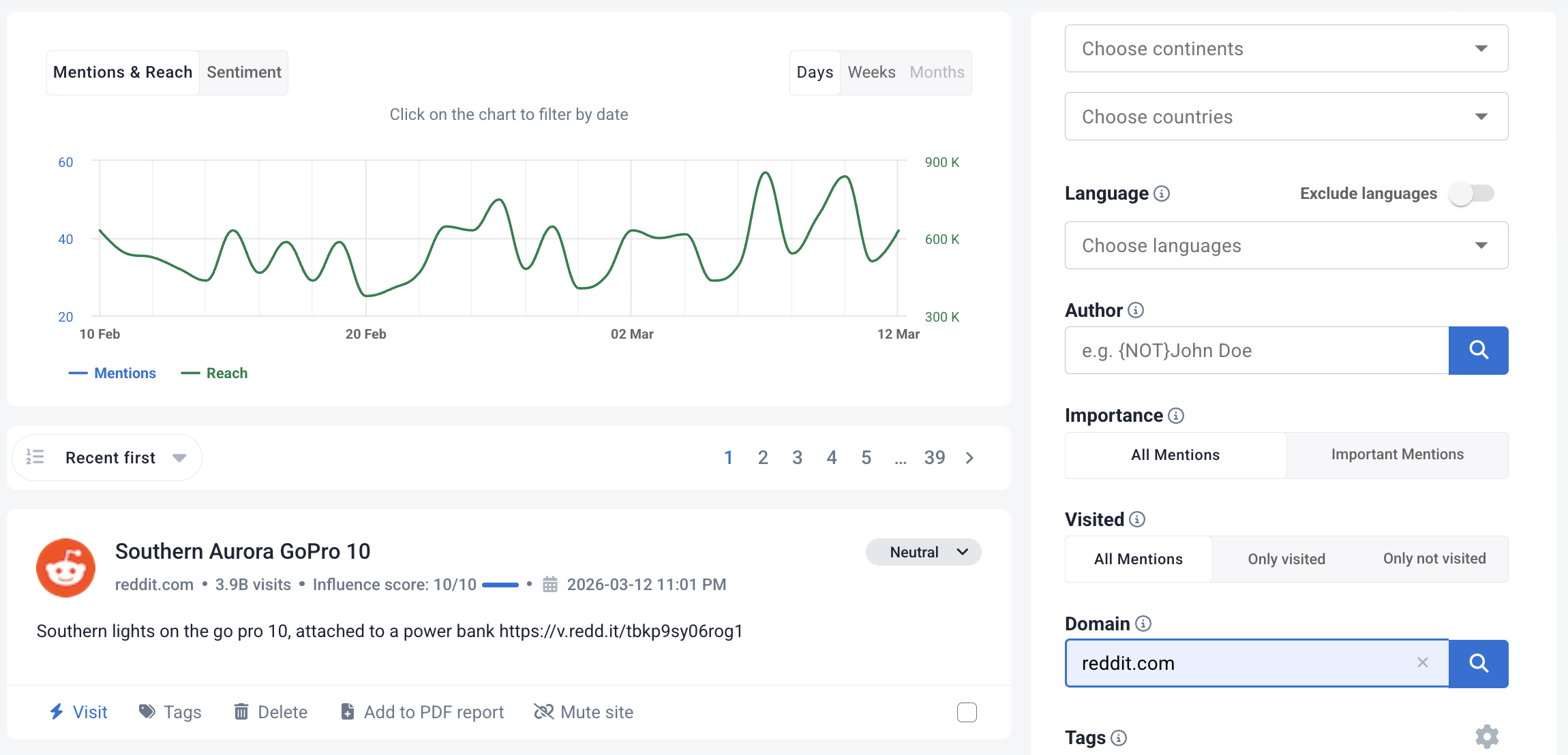
Task: Click the Language info icon
Action: (1162, 194)
